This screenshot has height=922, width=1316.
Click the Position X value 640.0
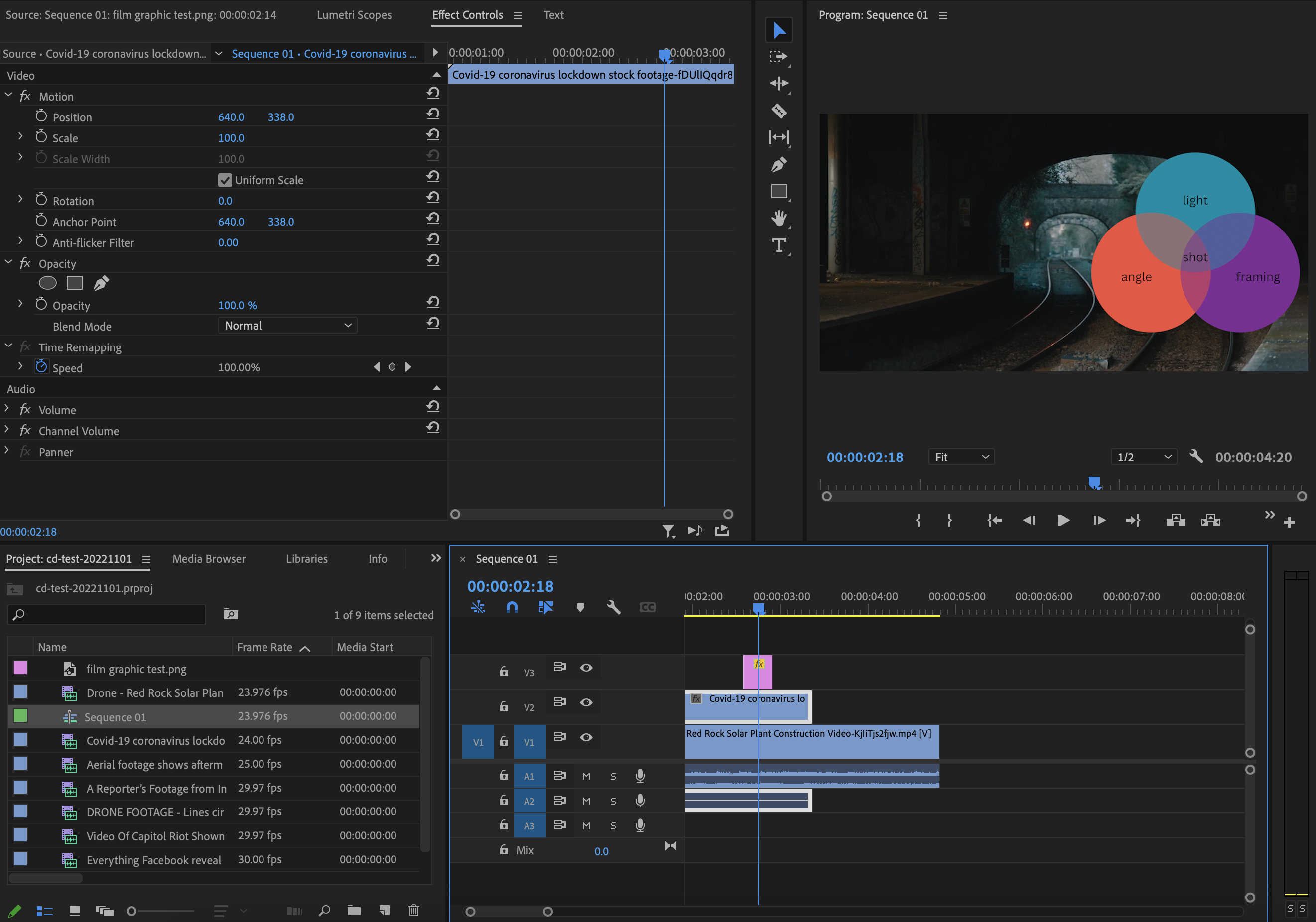(231, 117)
